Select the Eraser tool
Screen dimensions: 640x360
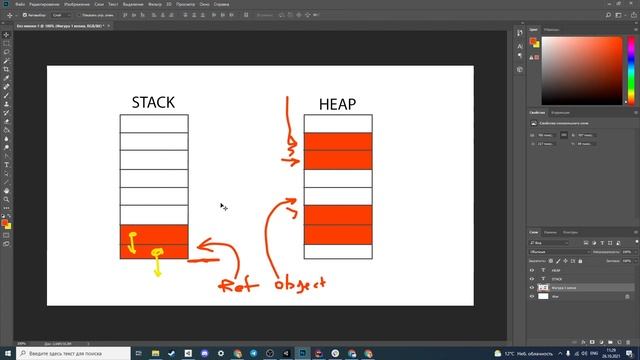click(6, 121)
